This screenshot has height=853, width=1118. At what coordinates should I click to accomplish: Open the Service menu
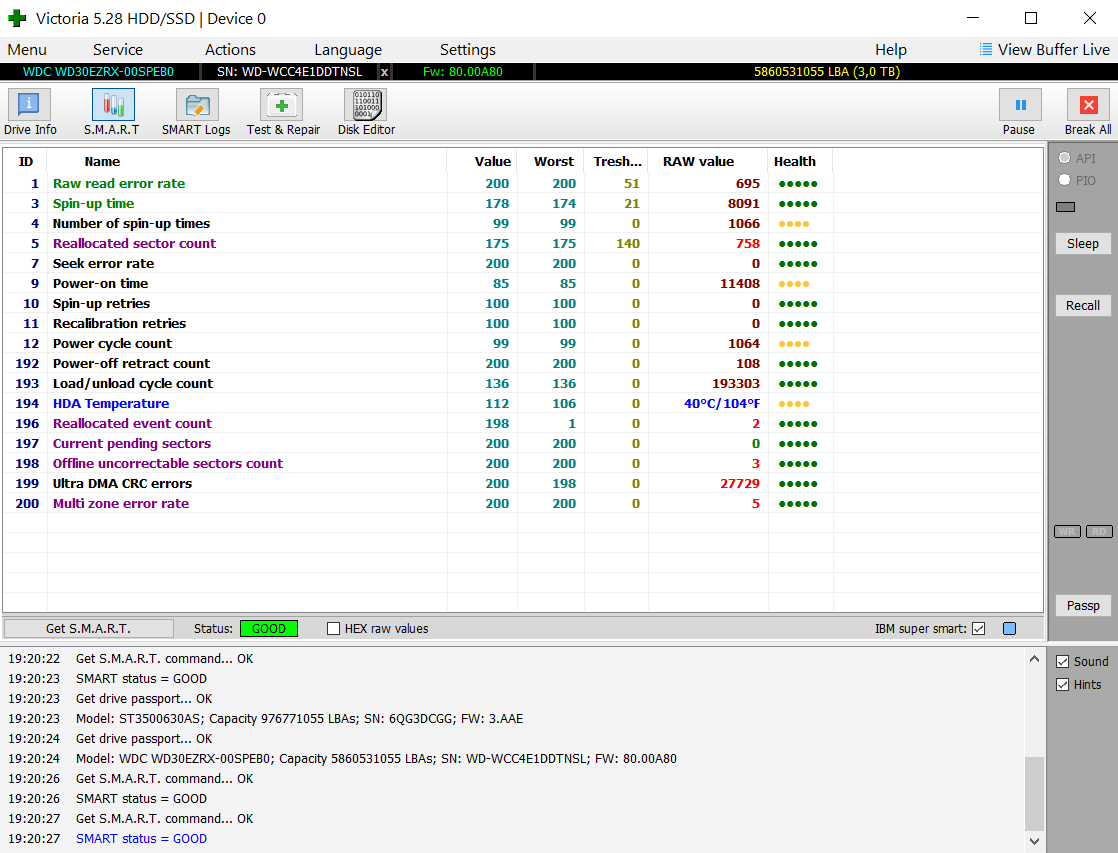point(118,49)
